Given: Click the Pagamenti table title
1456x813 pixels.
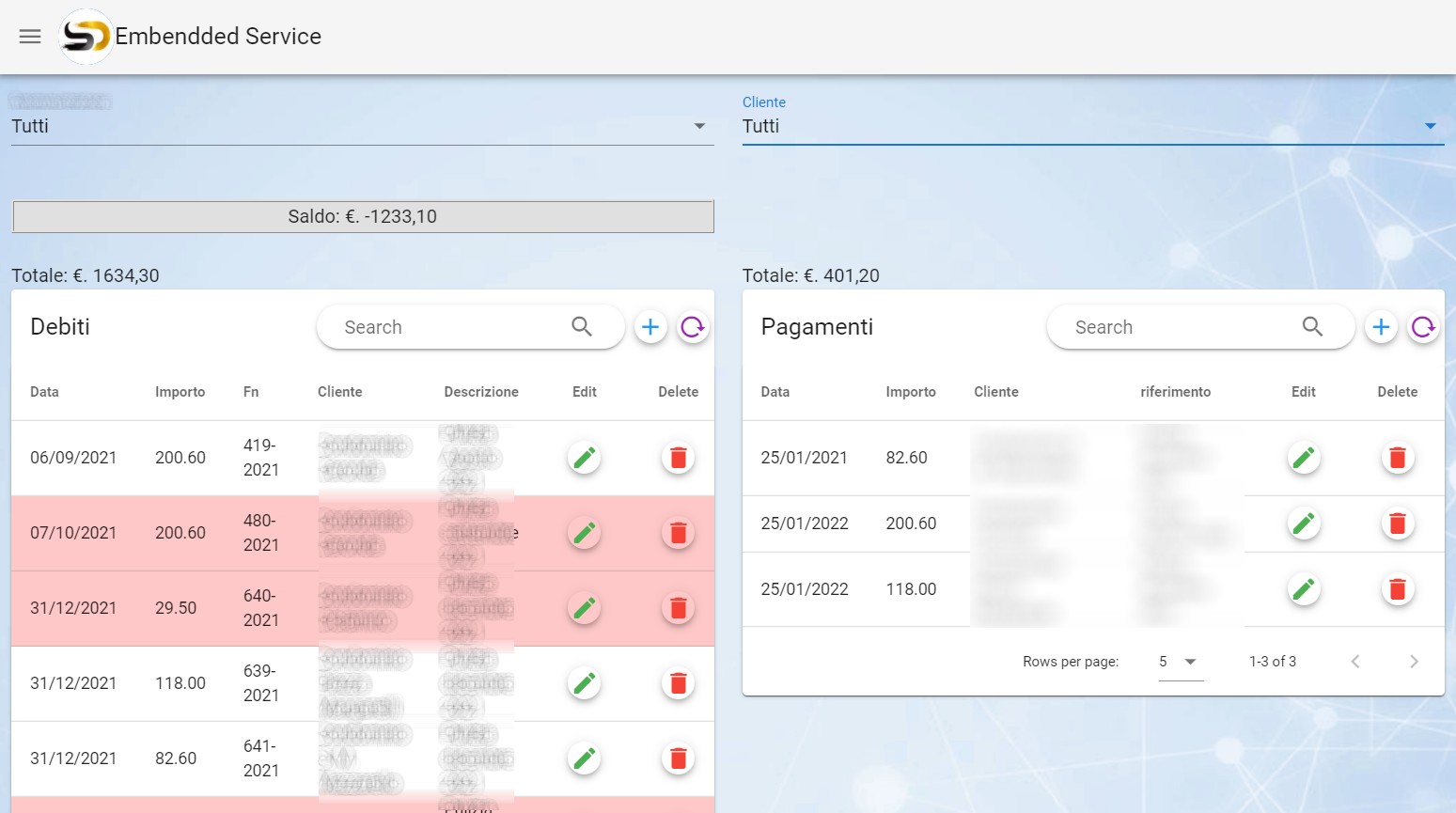Looking at the screenshot, I should [x=817, y=327].
